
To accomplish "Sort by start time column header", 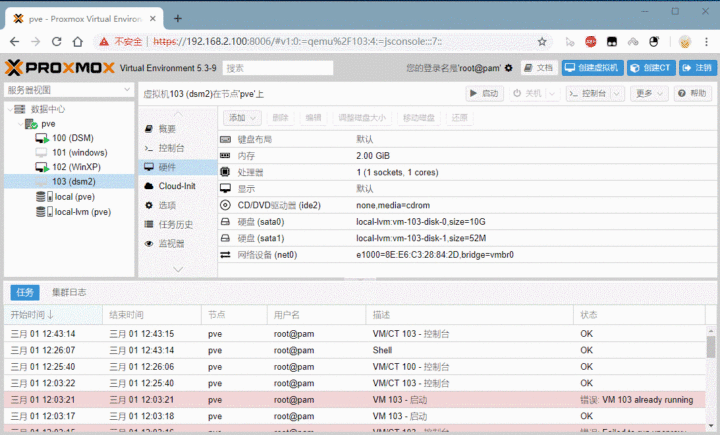I will click(x=53, y=315).
